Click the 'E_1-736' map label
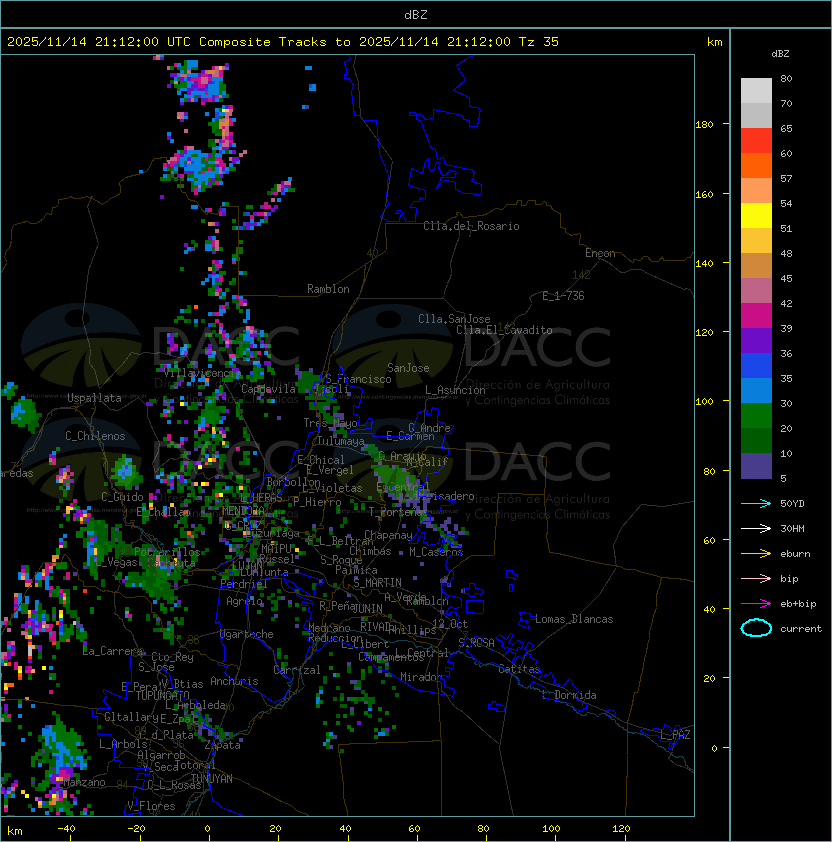 pos(563,296)
